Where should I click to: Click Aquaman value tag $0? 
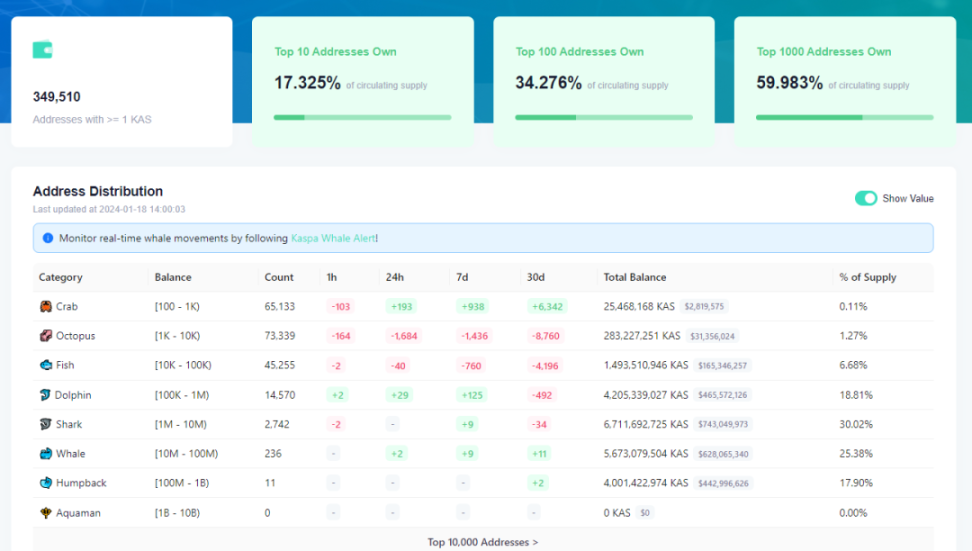click(x=645, y=513)
